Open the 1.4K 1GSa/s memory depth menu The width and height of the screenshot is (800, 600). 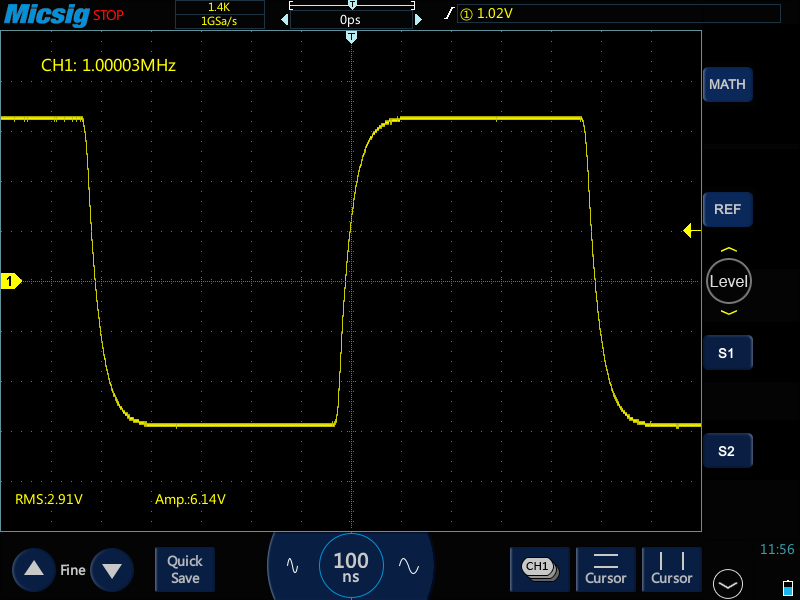pos(220,14)
